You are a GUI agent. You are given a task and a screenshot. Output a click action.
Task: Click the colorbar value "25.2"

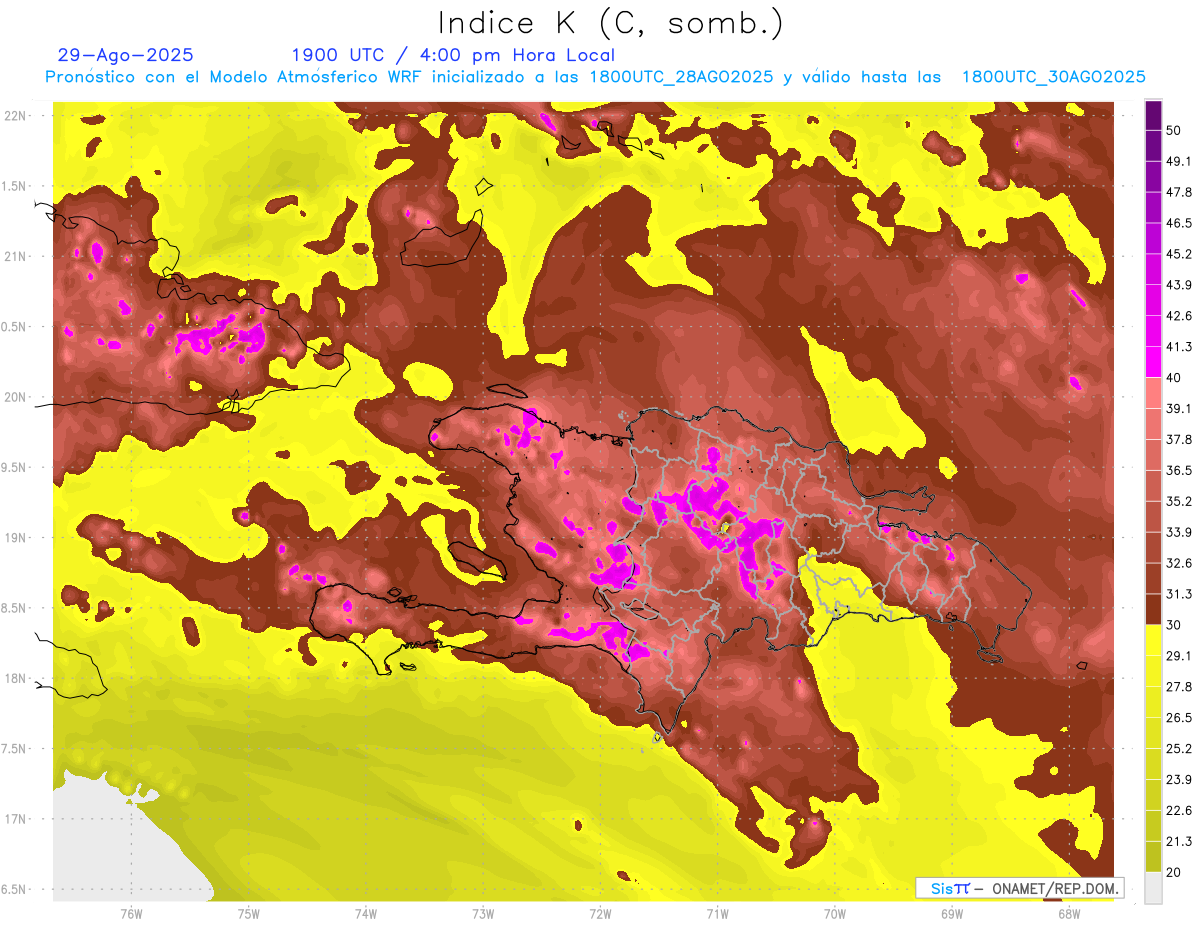tap(1179, 749)
